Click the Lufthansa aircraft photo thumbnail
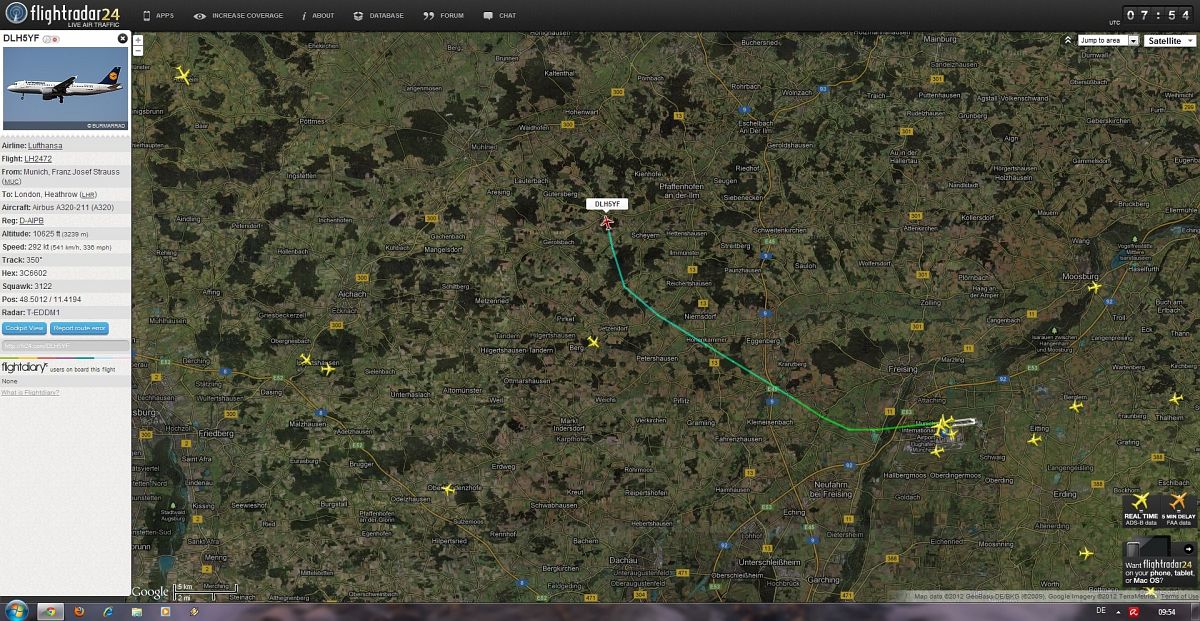This screenshot has height=621, width=1200. pos(65,88)
